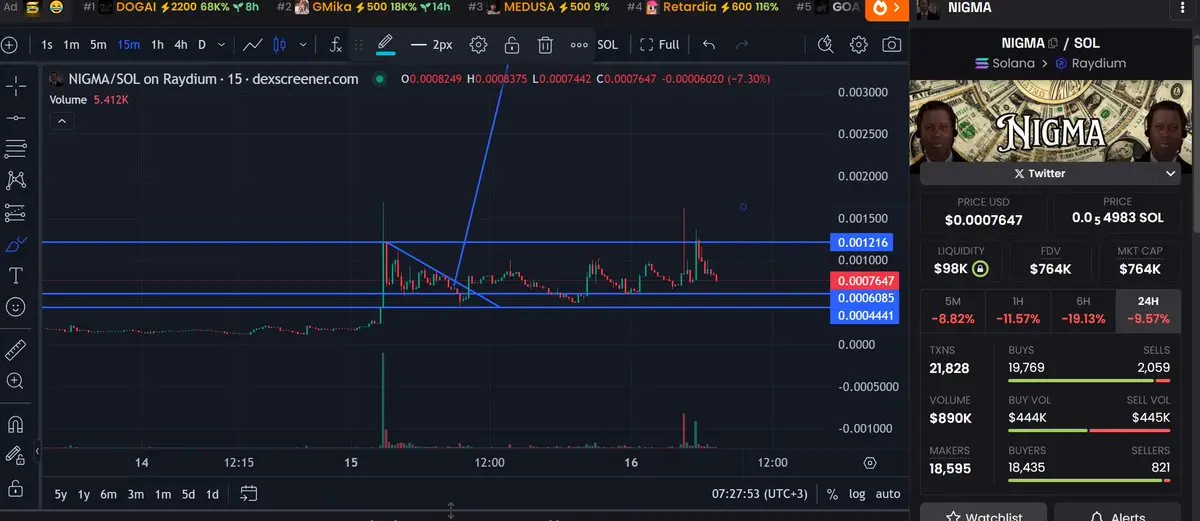This screenshot has width=1200, height=521.
Task: Switch to D daily timeframe
Action: click(202, 45)
